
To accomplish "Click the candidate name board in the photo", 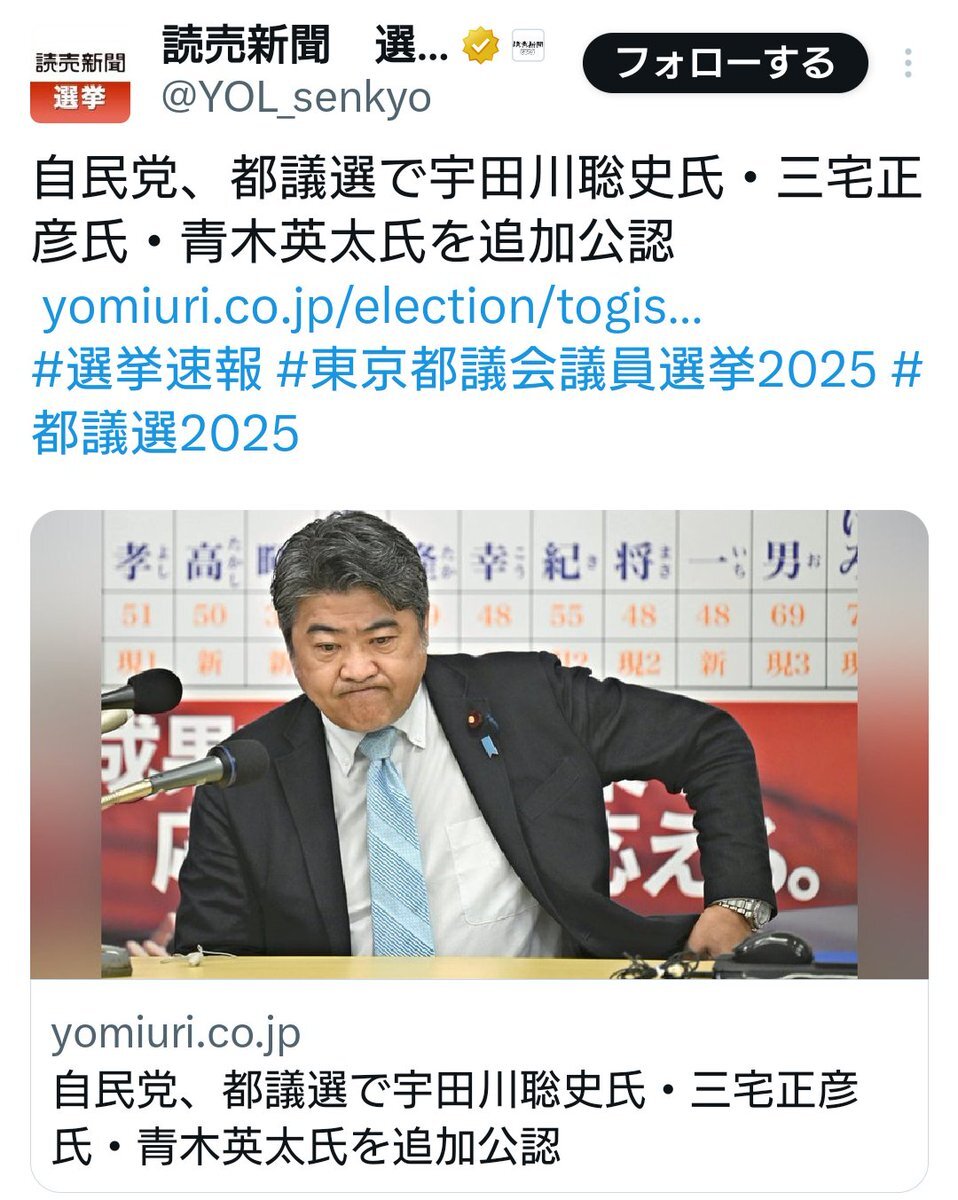I will click(480, 600).
